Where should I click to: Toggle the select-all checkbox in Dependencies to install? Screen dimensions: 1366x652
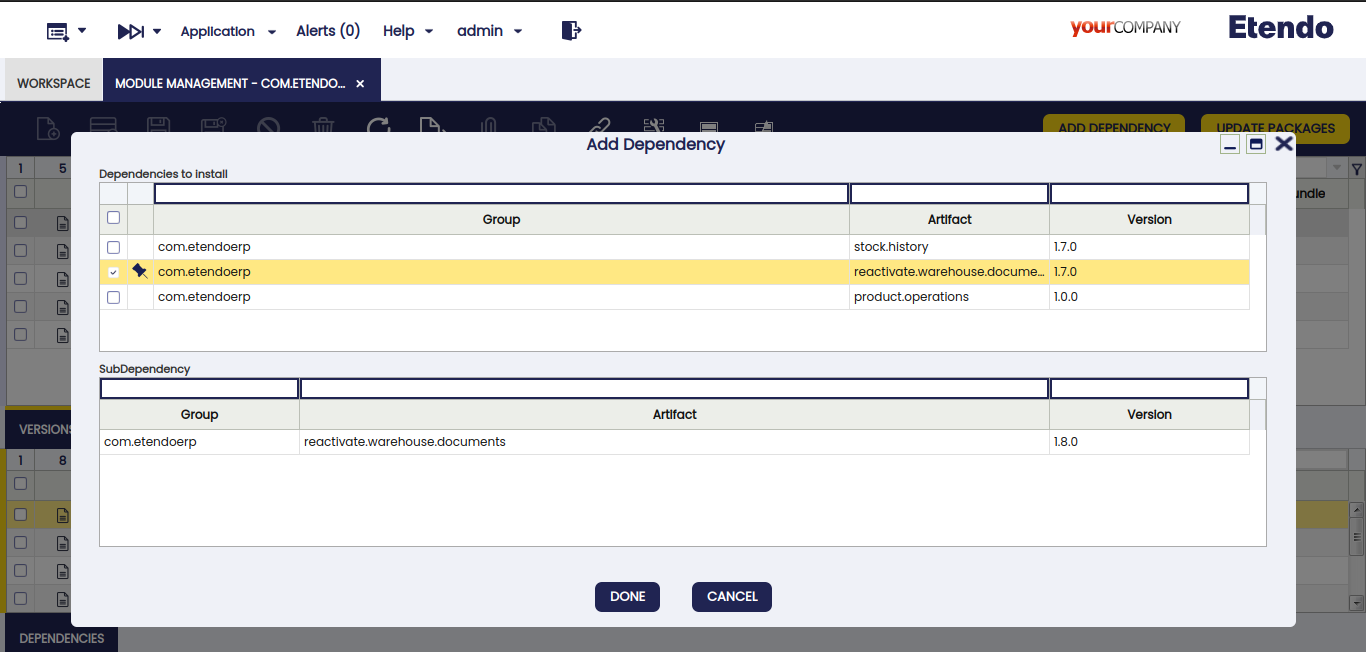[113, 218]
